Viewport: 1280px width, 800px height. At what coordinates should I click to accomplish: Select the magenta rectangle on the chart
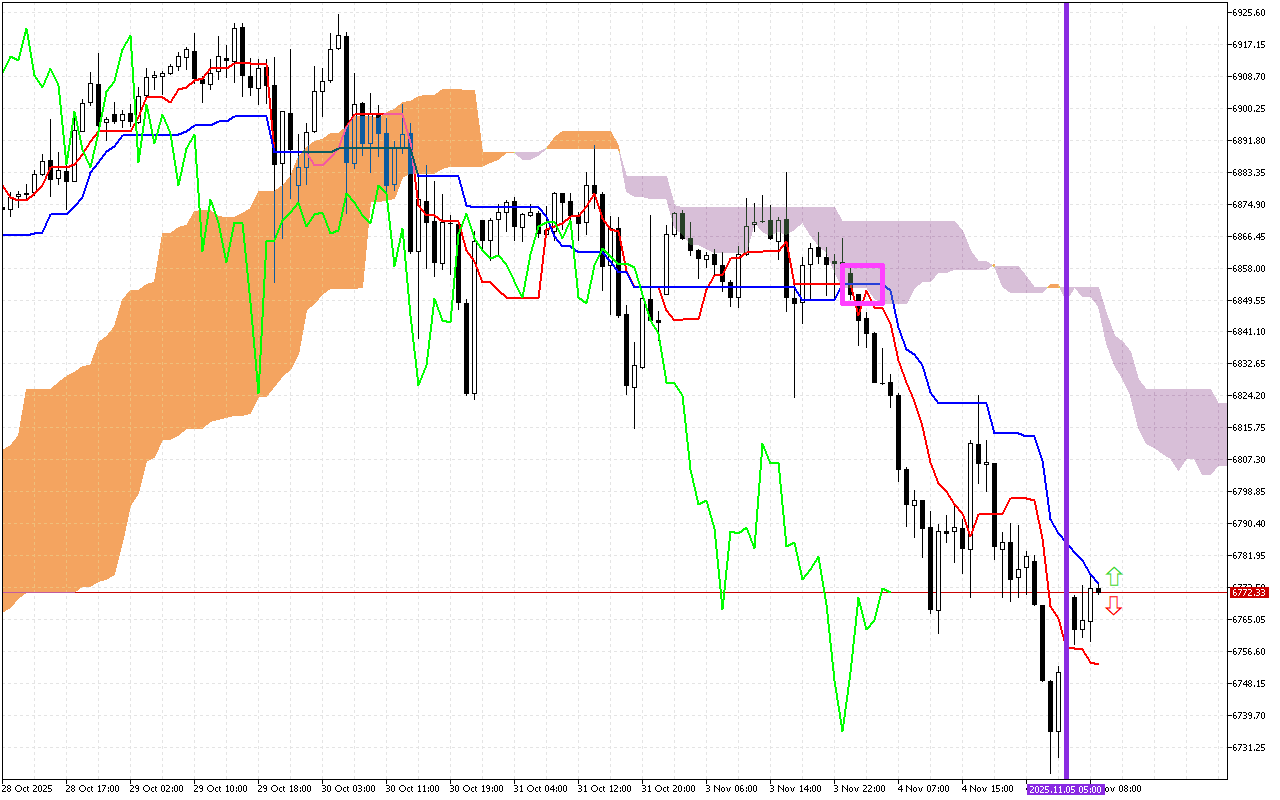[x=864, y=283]
